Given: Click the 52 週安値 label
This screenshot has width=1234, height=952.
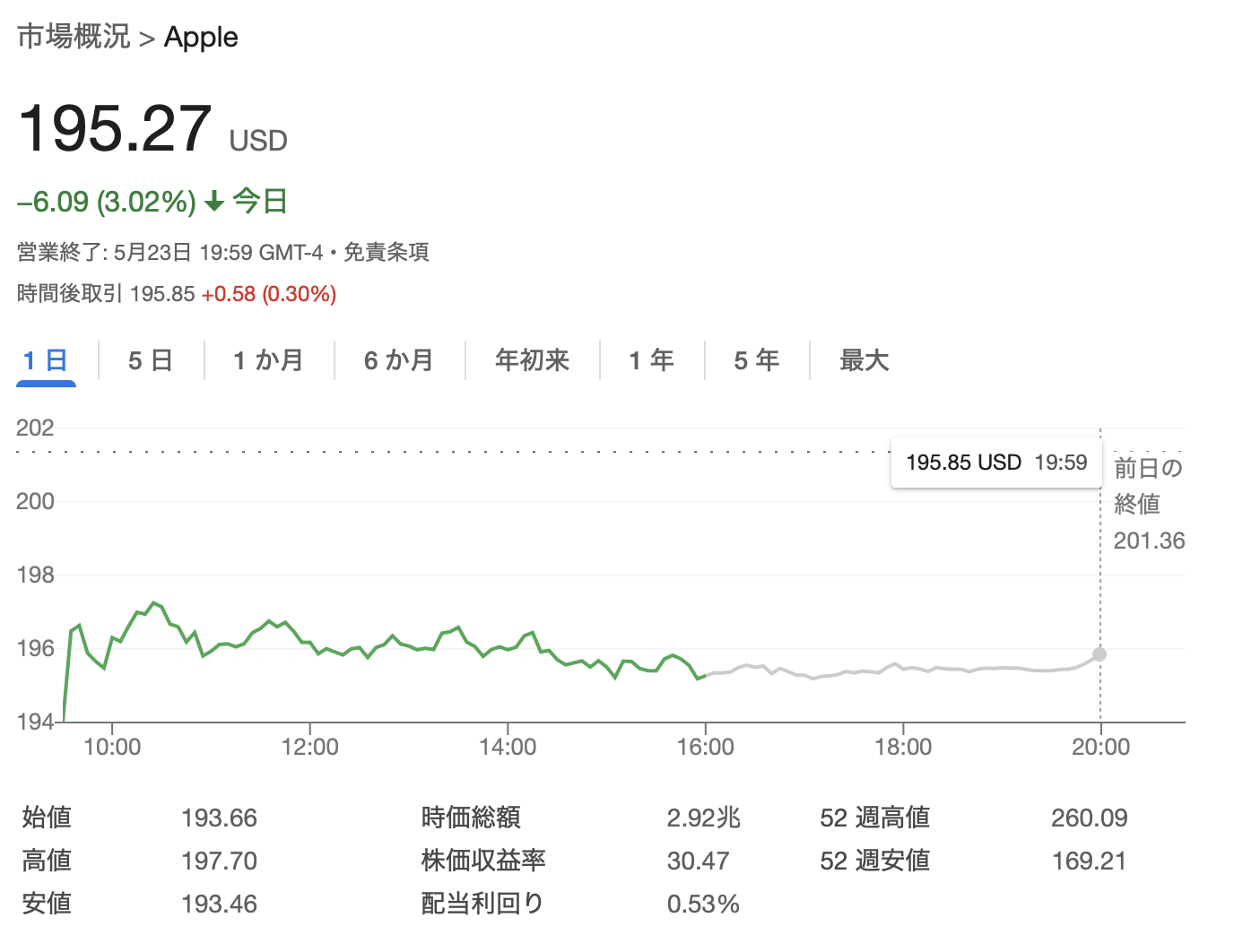Looking at the screenshot, I should tap(874, 861).
